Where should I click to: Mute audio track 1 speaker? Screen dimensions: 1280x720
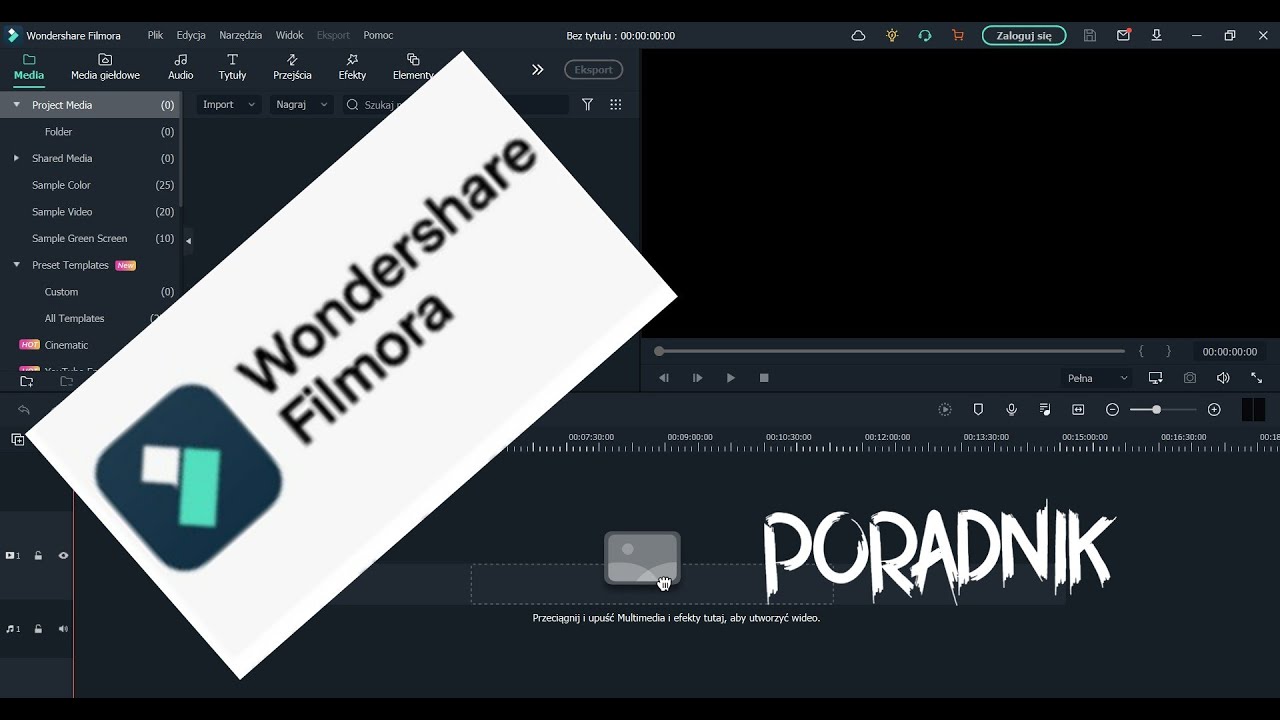(63, 629)
